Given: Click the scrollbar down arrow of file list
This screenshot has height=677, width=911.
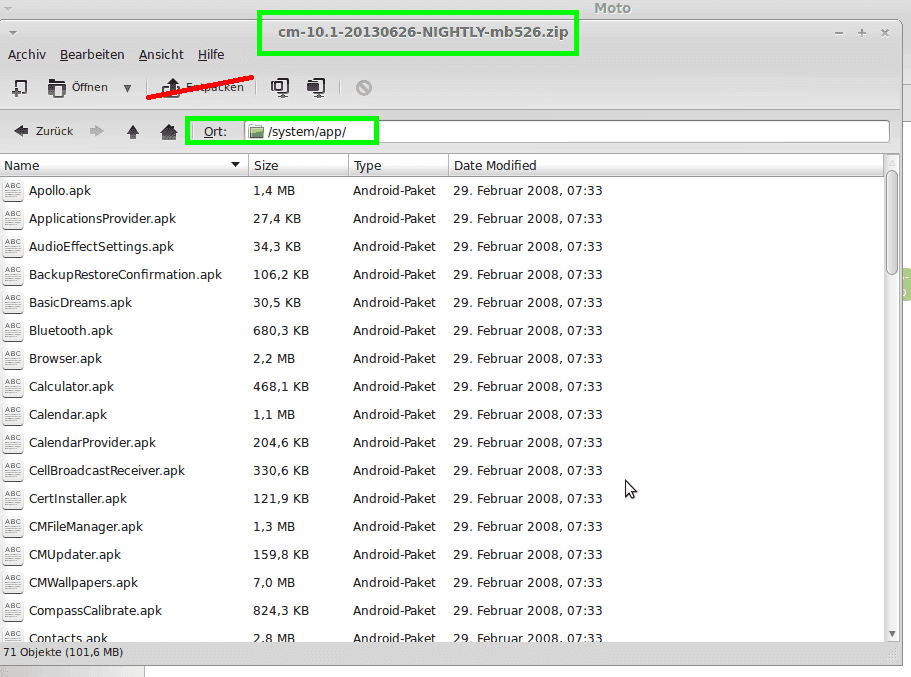Looking at the screenshot, I should pos(892,634).
